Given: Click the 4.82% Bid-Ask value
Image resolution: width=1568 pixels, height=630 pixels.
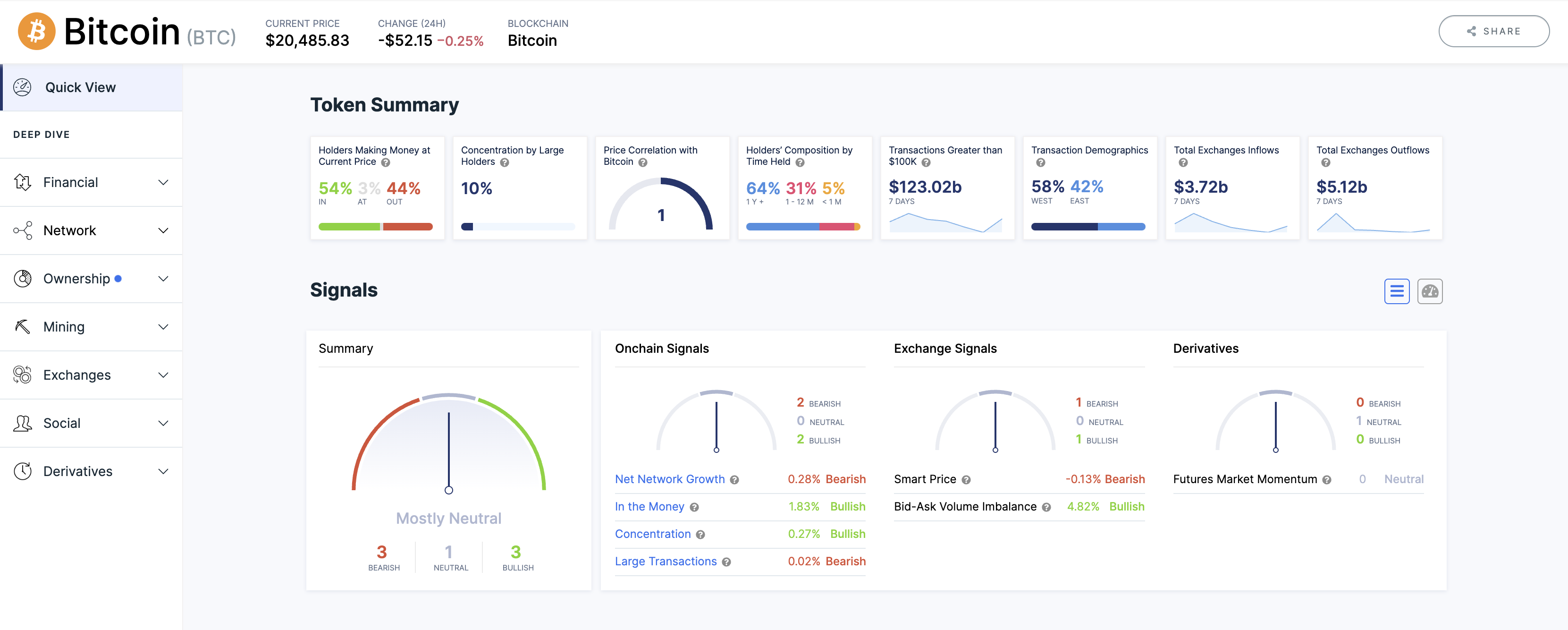Looking at the screenshot, I should (1083, 506).
